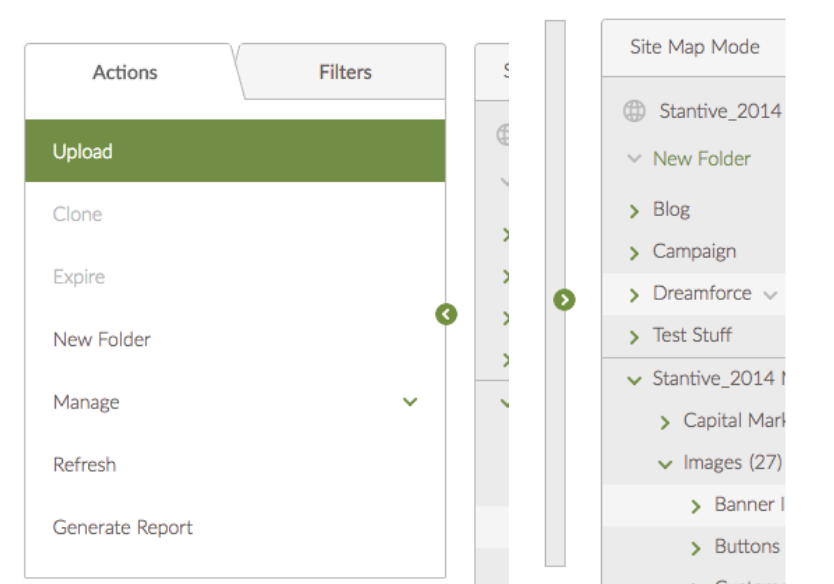Switch to the Filters tab

[345, 72]
